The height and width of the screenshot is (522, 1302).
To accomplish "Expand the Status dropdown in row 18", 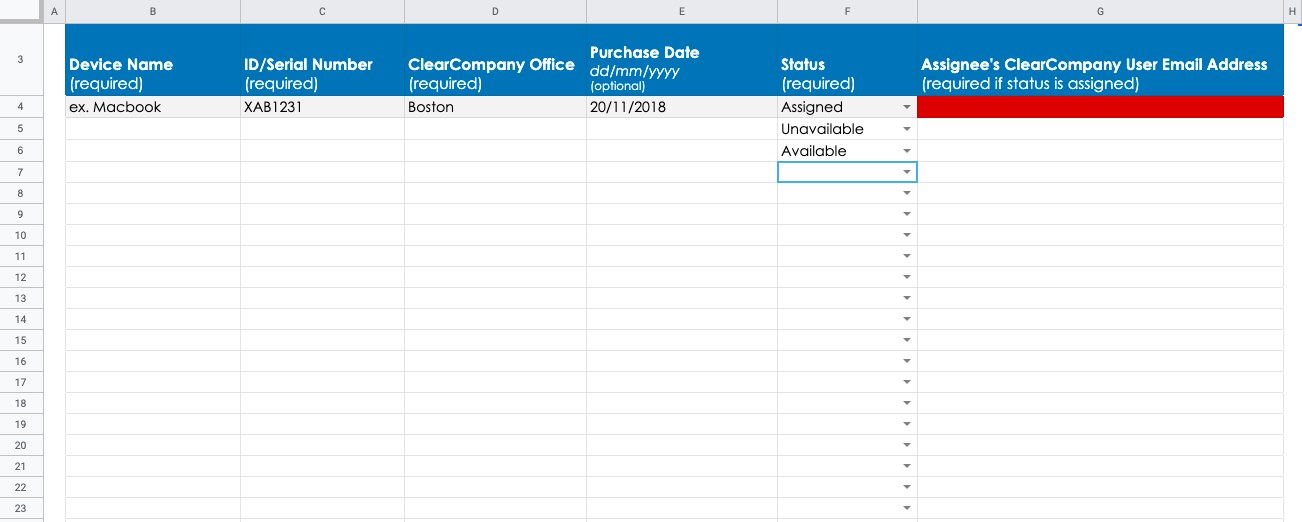I will coord(907,403).
